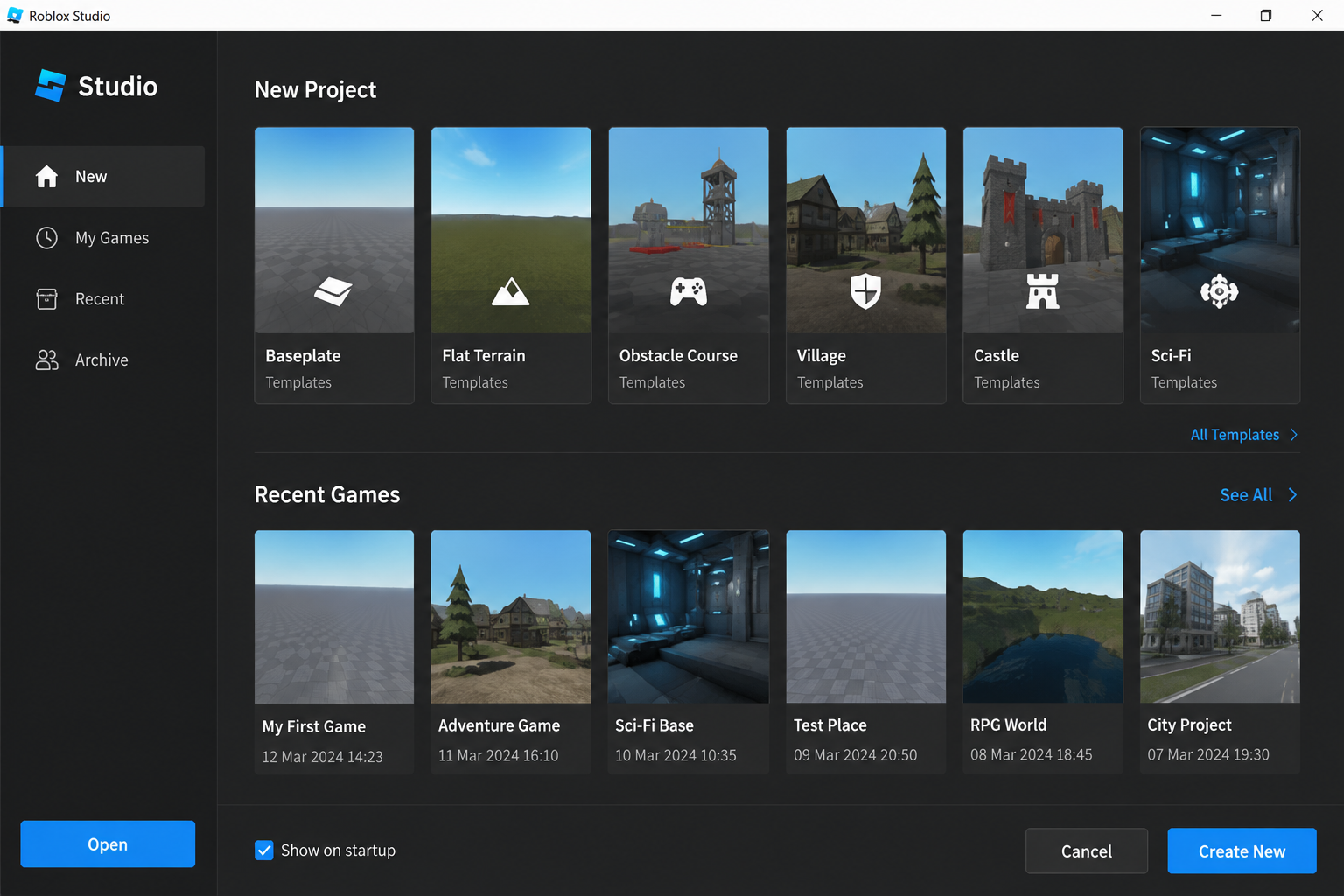Click the Show on startup label
The image size is (1344, 896).
[x=338, y=850]
